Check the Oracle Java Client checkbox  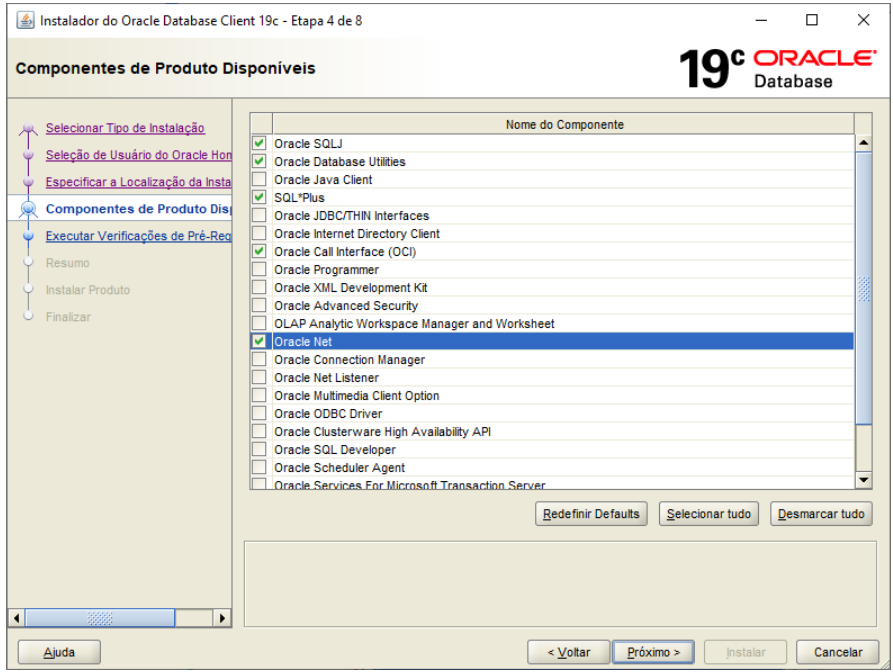point(259,179)
